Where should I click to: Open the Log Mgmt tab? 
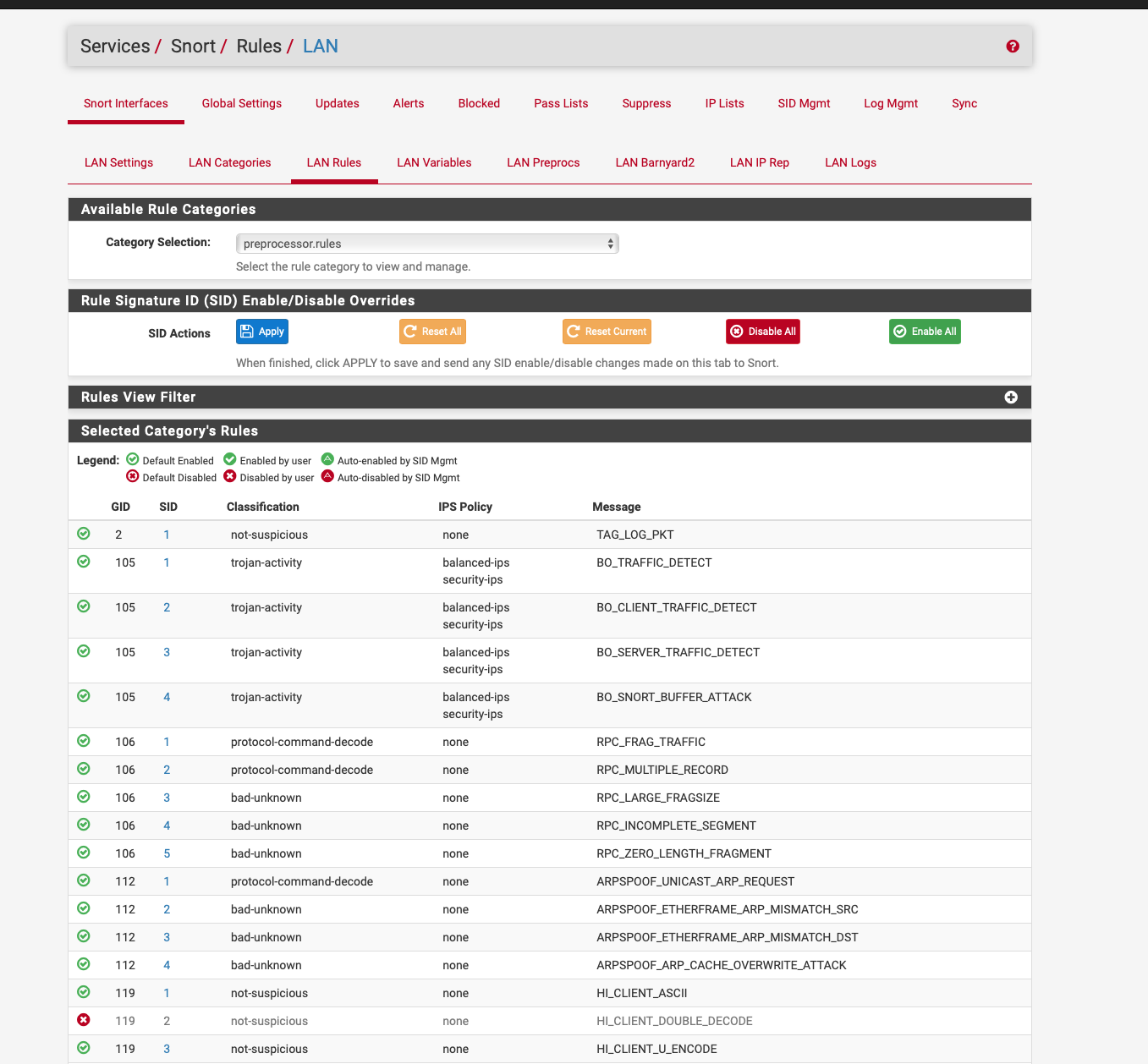coord(891,103)
